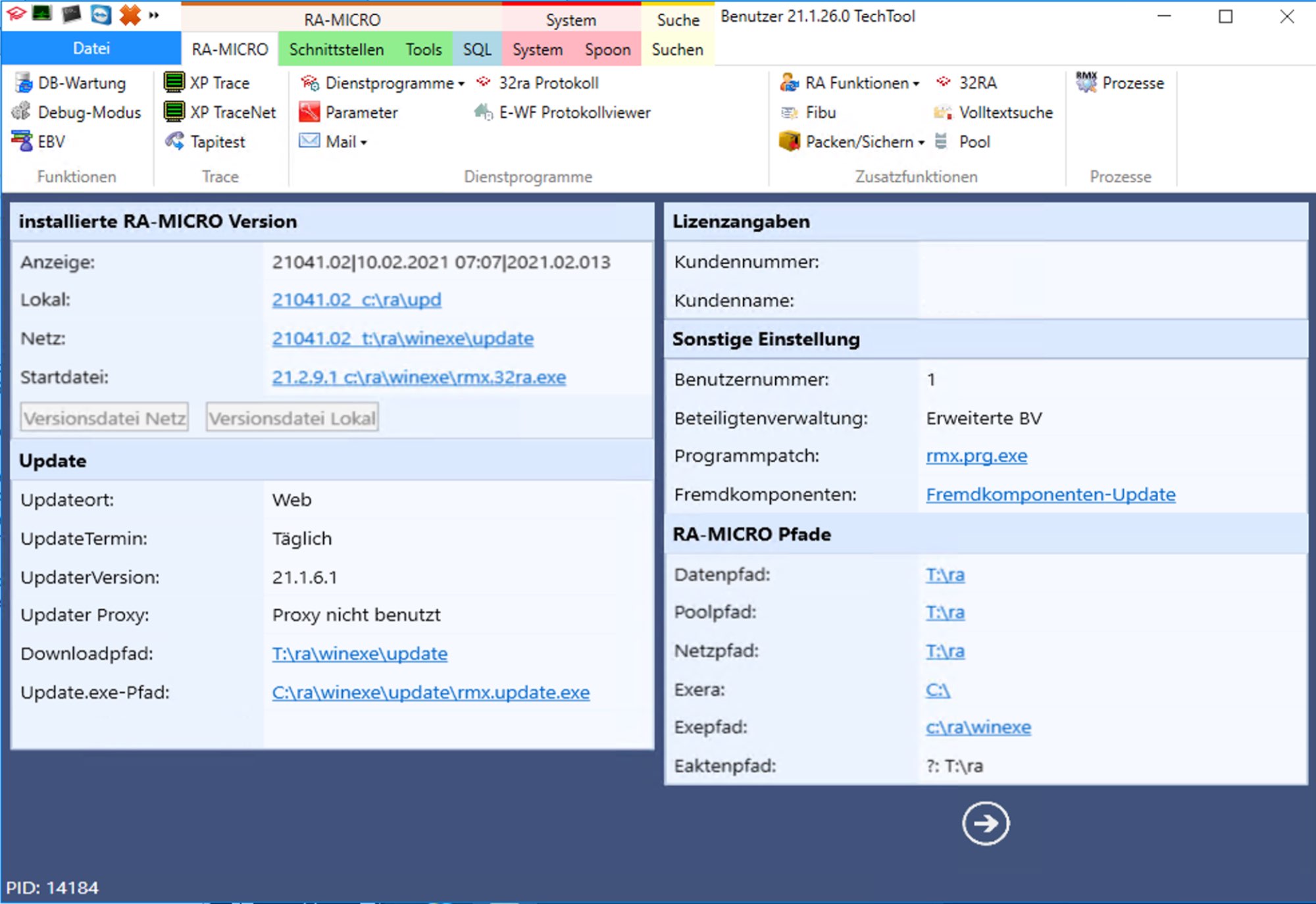
Task: Click the Versionsdatei Lokal button
Action: [x=292, y=418]
